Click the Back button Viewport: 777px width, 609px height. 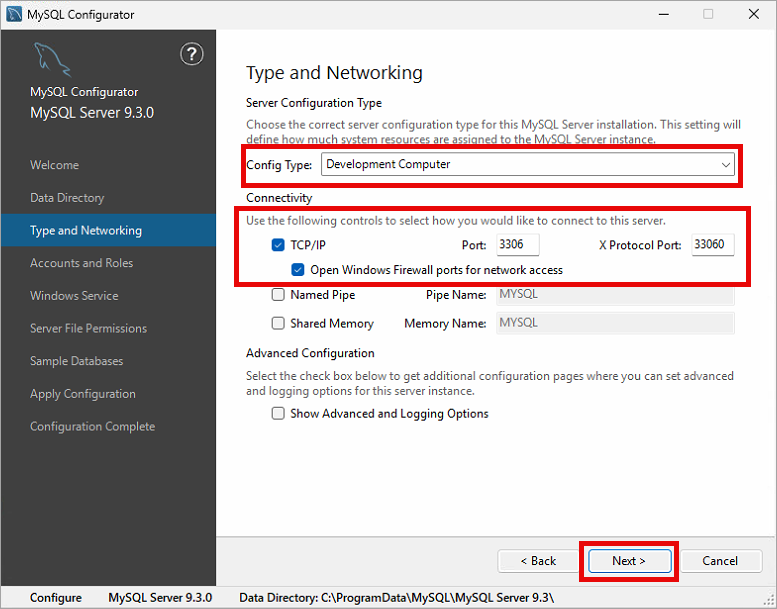[538, 561]
